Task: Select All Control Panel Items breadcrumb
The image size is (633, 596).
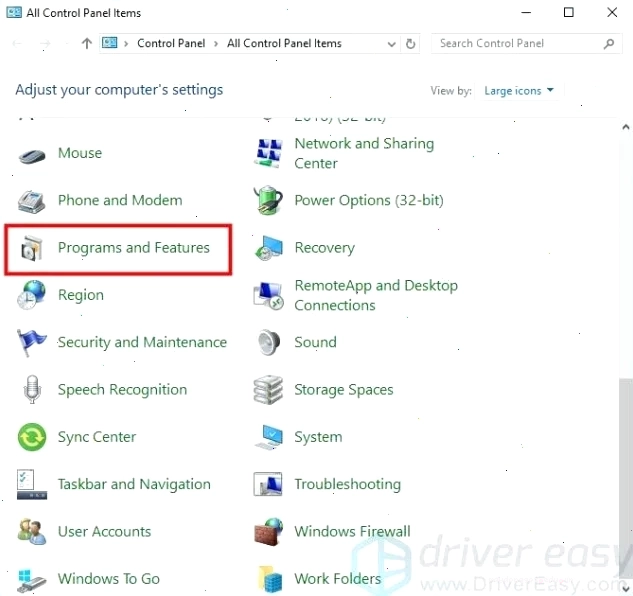Action: (284, 43)
